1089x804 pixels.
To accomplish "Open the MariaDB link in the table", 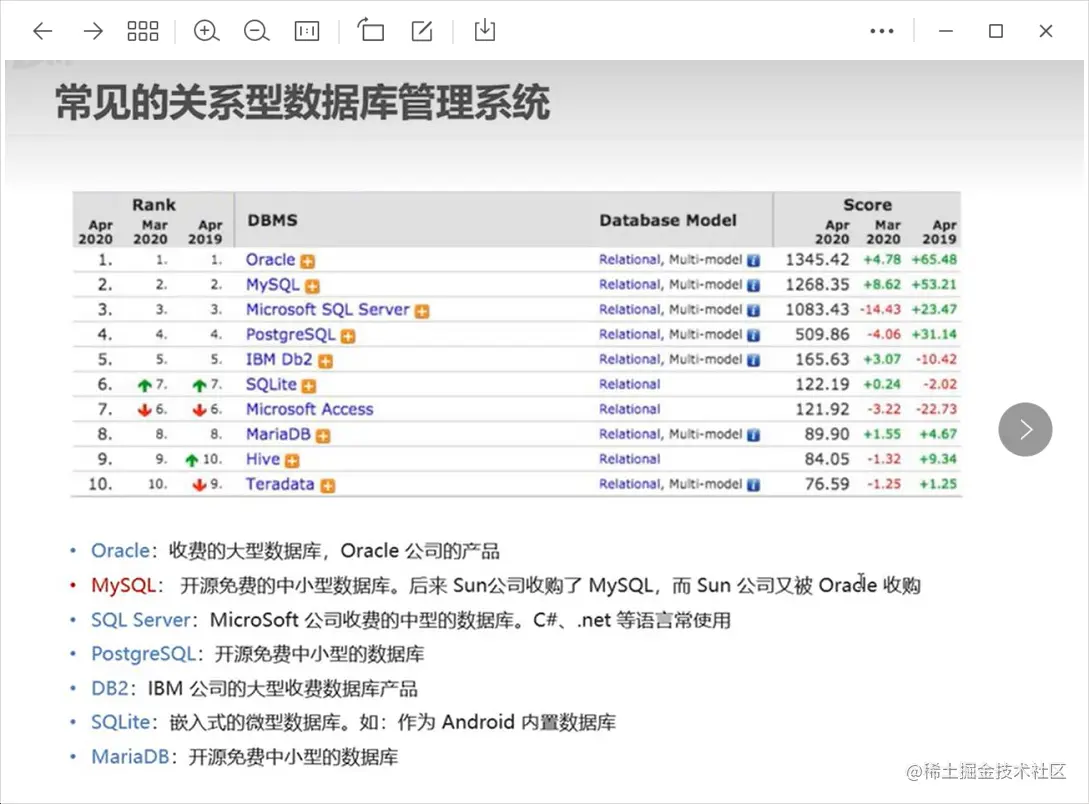I will [x=278, y=435].
